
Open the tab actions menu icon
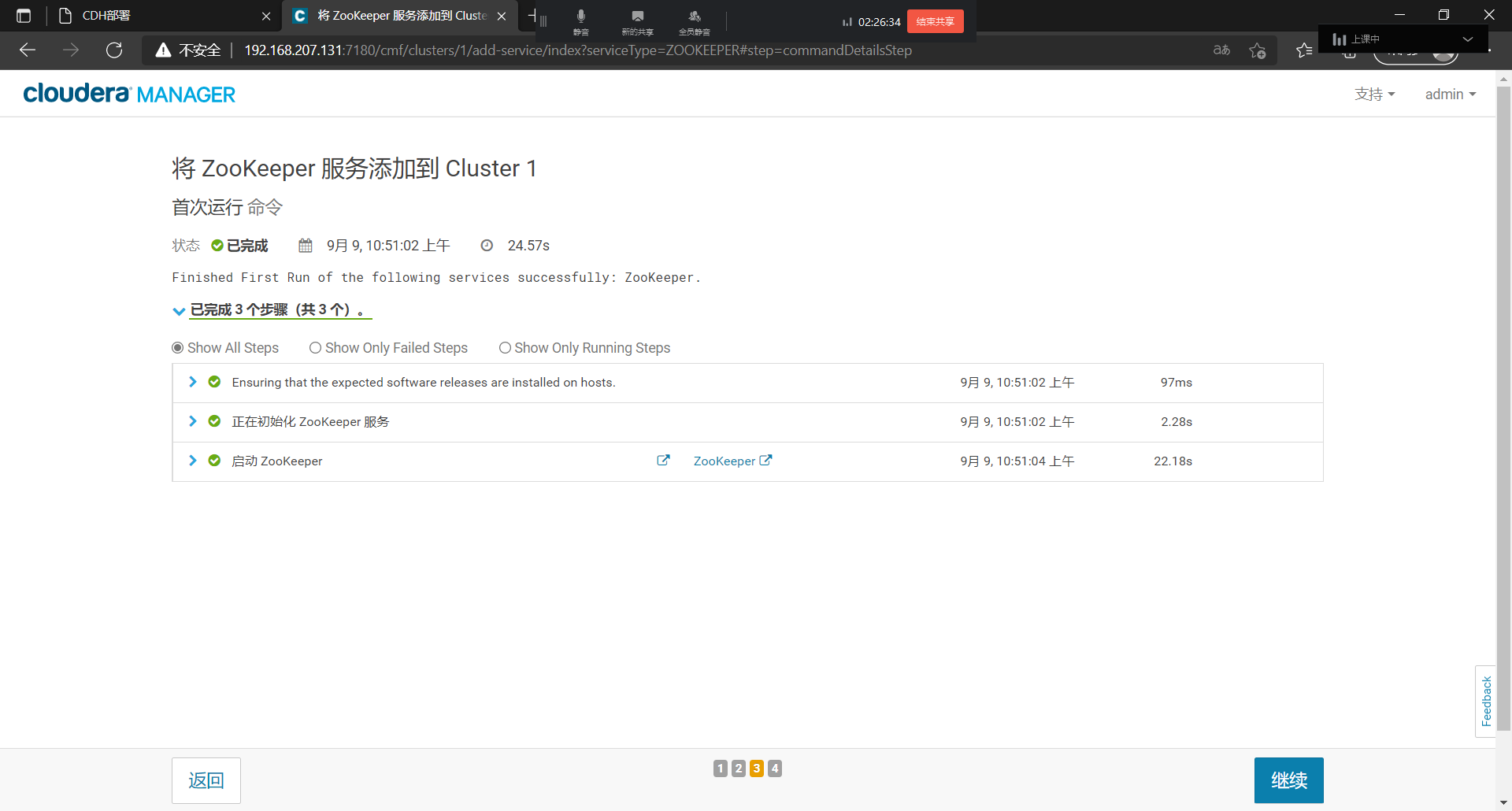(x=24, y=16)
